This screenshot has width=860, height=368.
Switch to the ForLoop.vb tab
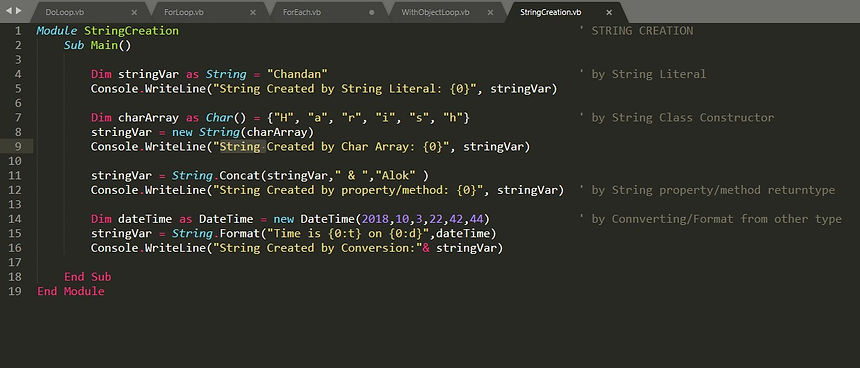[184, 12]
